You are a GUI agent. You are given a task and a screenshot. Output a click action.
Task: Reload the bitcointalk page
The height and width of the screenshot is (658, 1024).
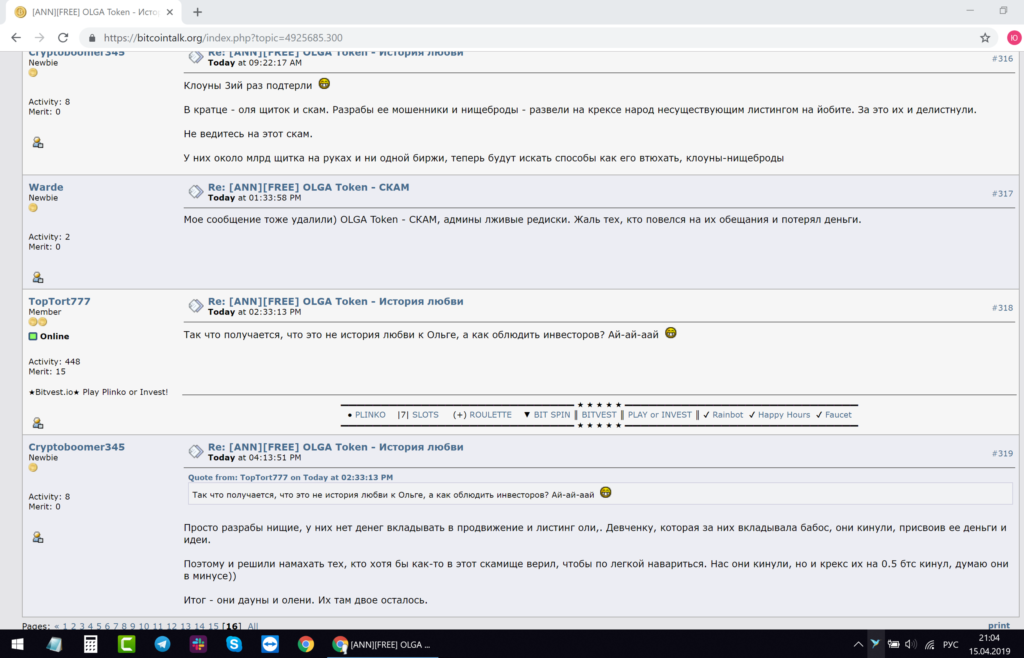63,38
